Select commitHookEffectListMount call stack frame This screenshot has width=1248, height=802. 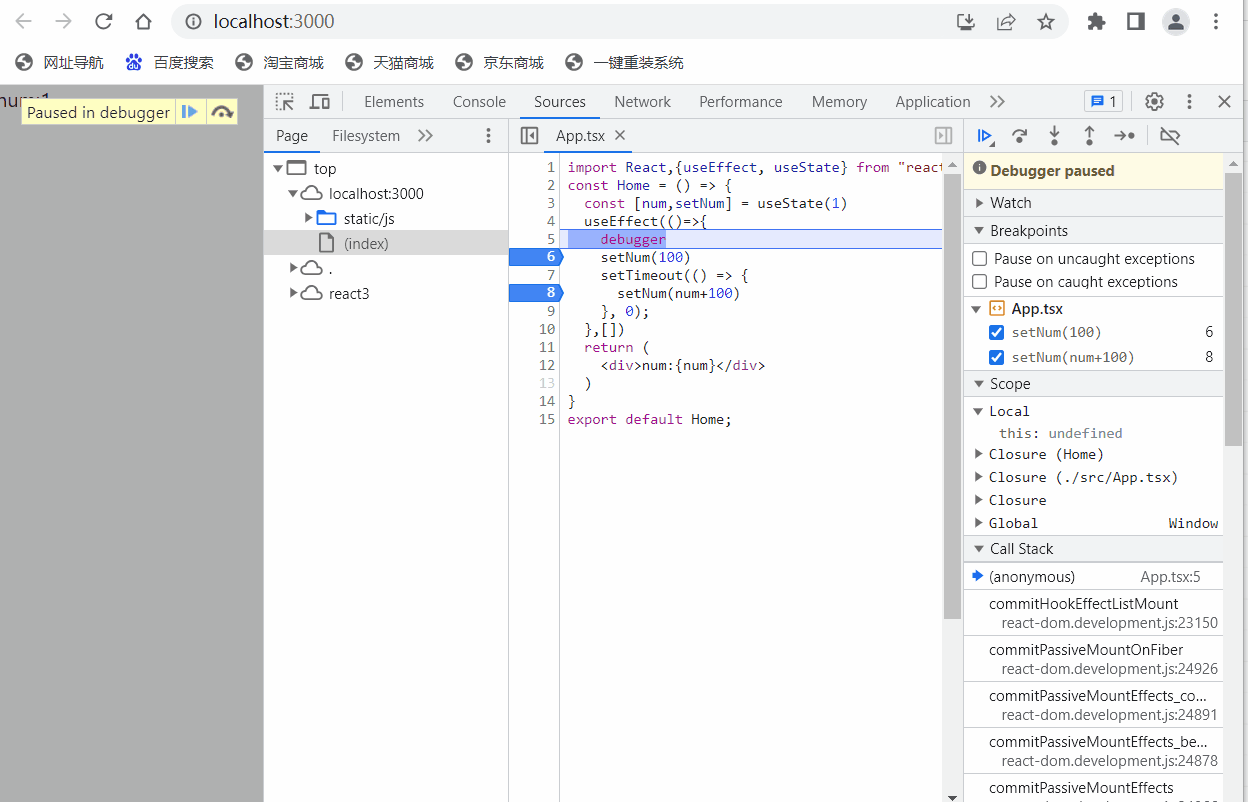point(1093,613)
